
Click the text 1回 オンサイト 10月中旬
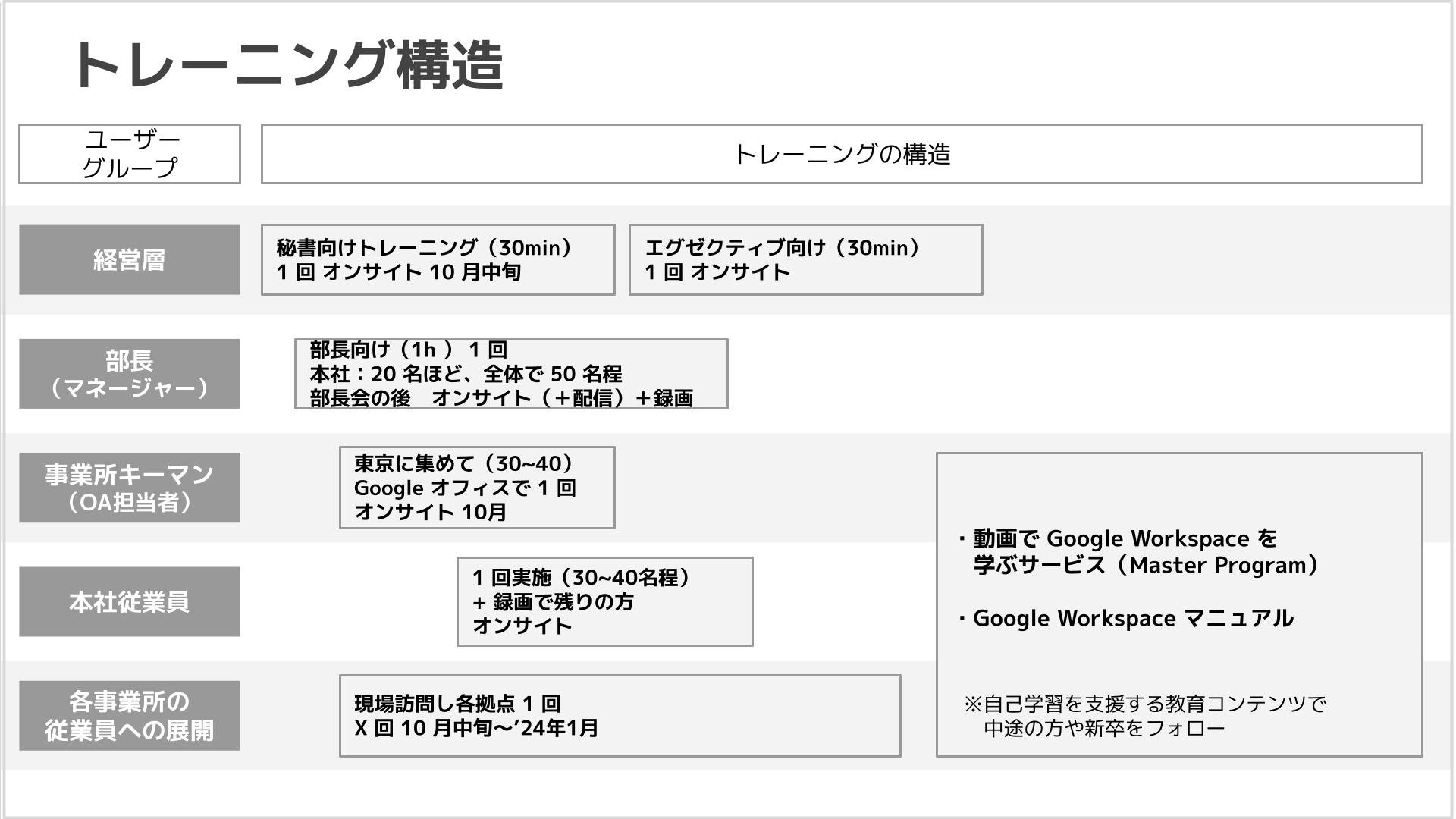point(399,272)
